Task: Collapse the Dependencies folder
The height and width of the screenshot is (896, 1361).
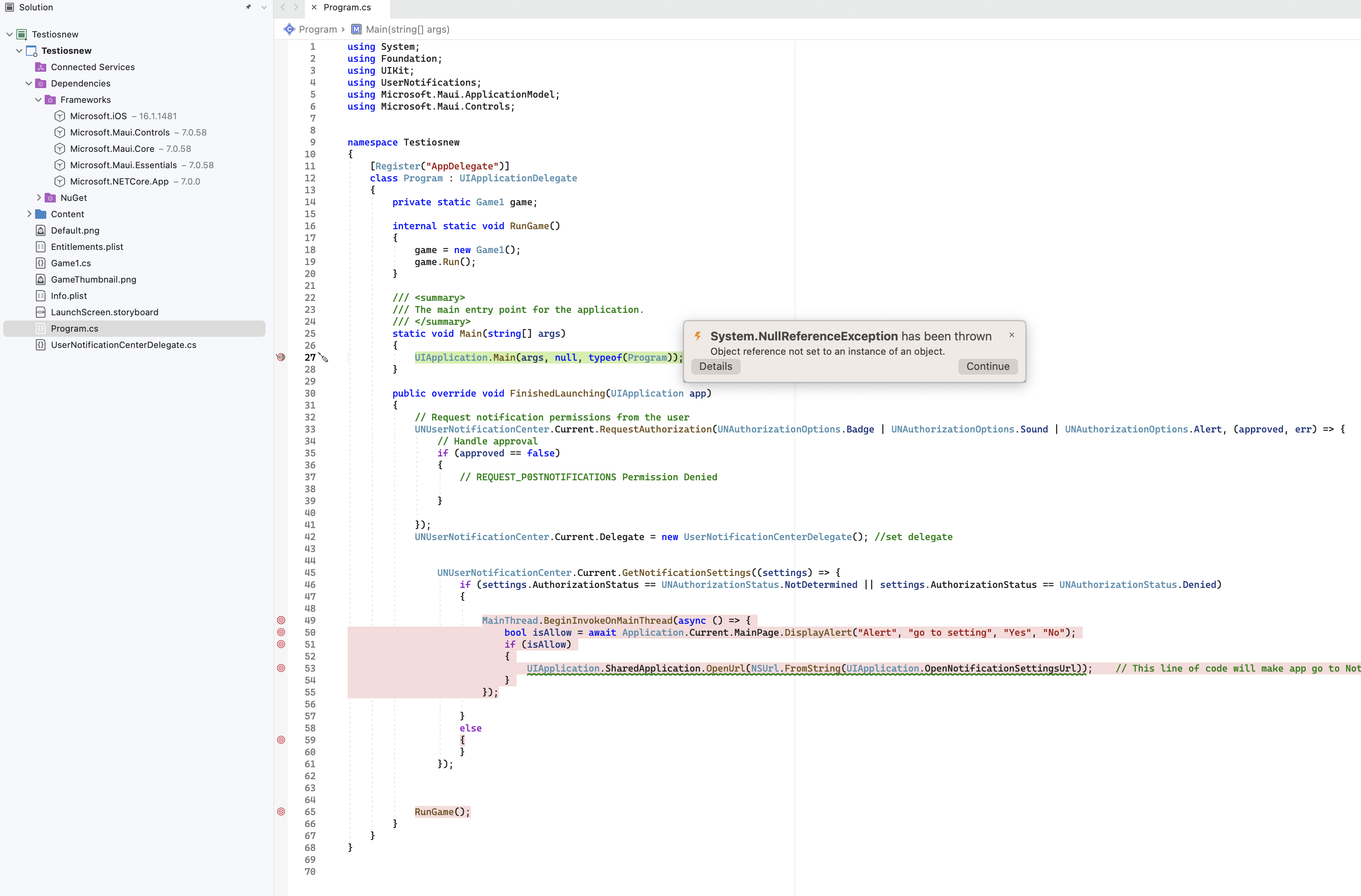Action: coord(29,83)
